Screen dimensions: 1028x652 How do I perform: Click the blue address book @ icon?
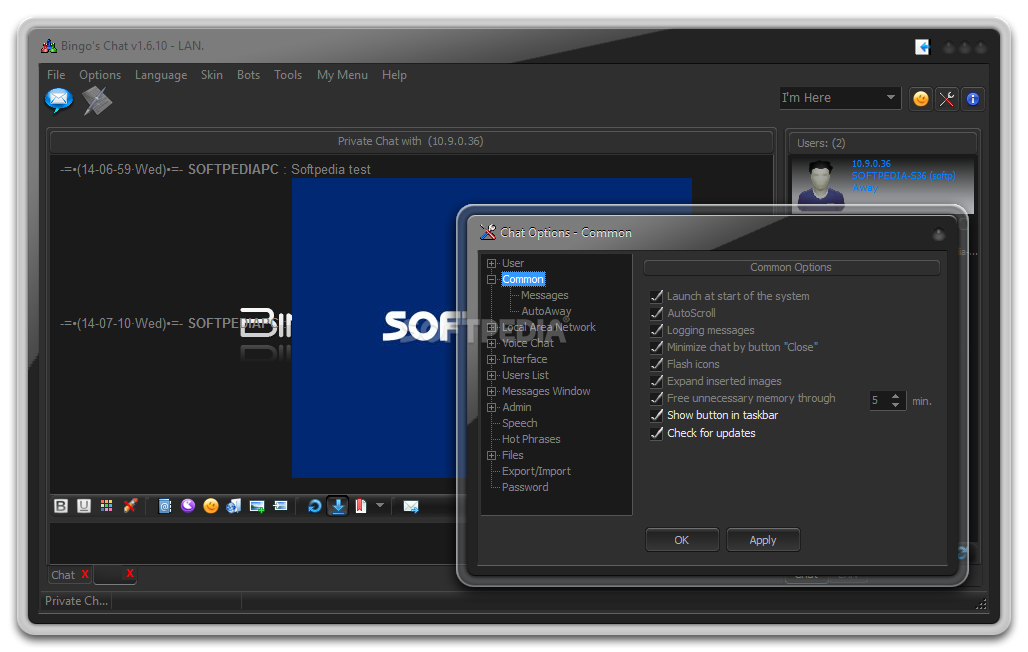(165, 506)
